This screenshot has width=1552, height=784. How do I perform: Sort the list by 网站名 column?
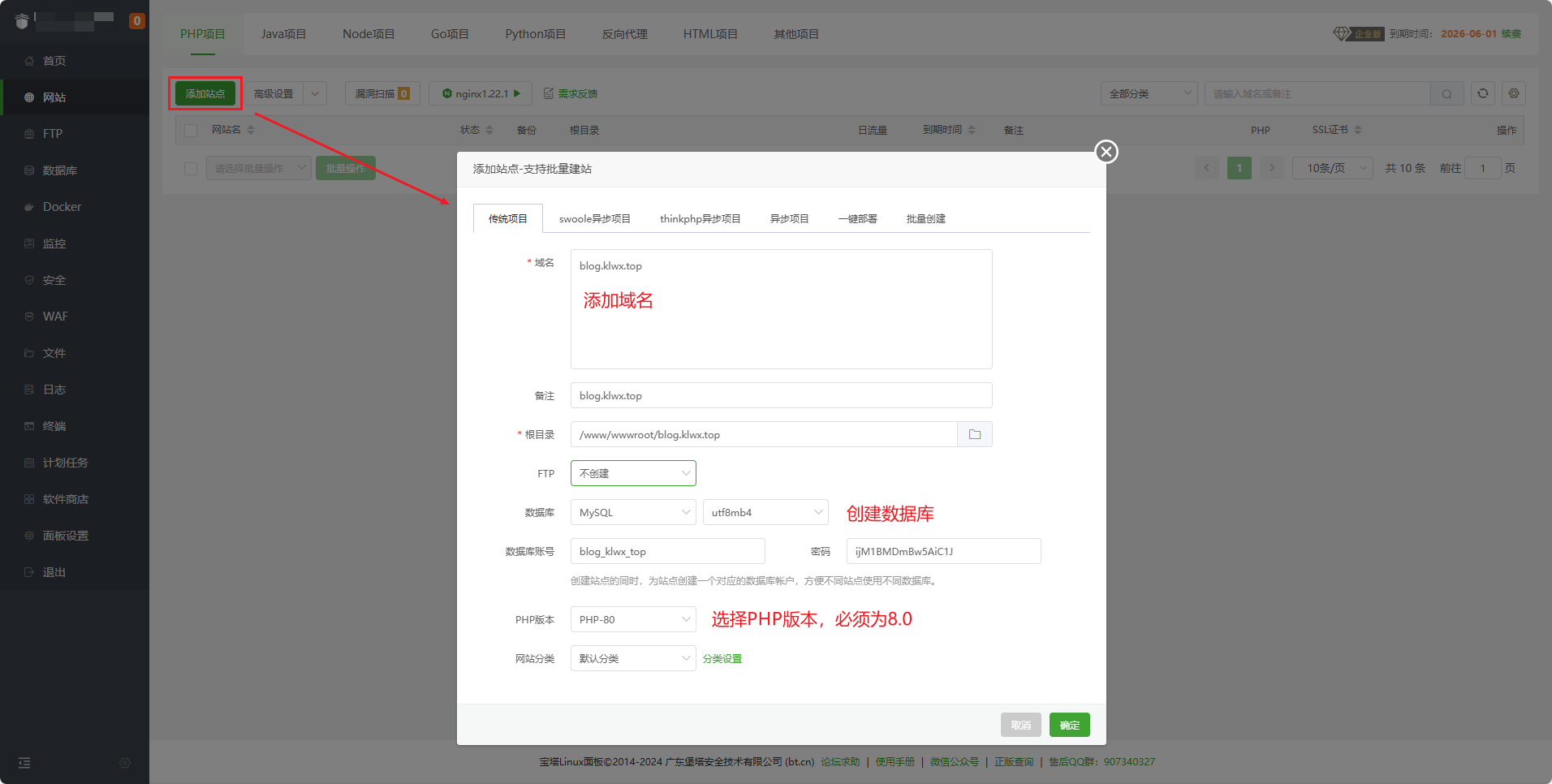pyautogui.click(x=251, y=130)
